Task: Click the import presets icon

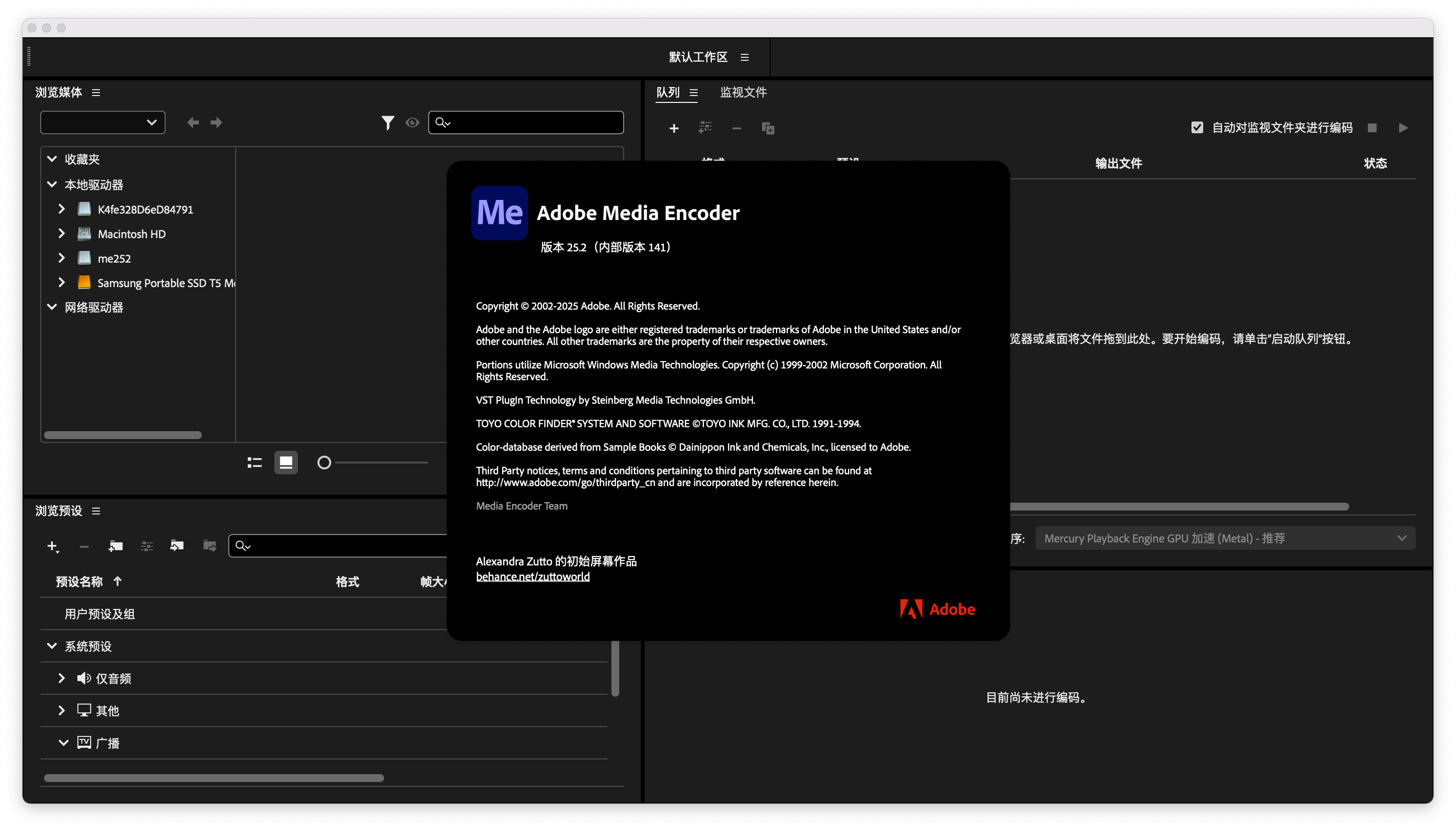Action: (x=177, y=546)
